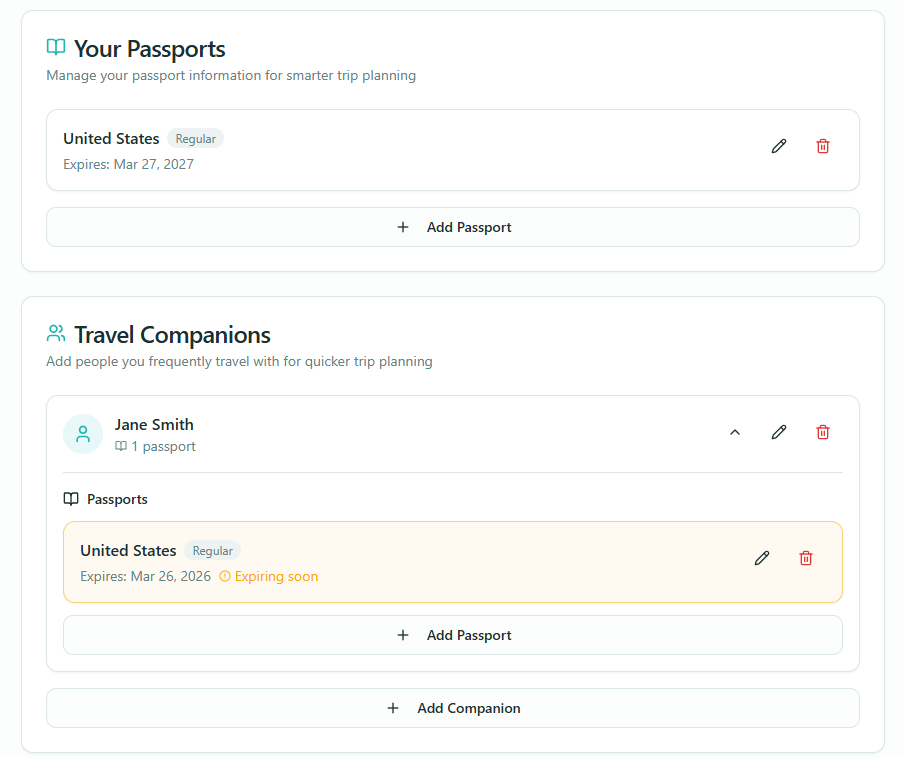Click Add Passport inside Jane Smith's card
Screen dimensions: 903x758
[x=452, y=635]
